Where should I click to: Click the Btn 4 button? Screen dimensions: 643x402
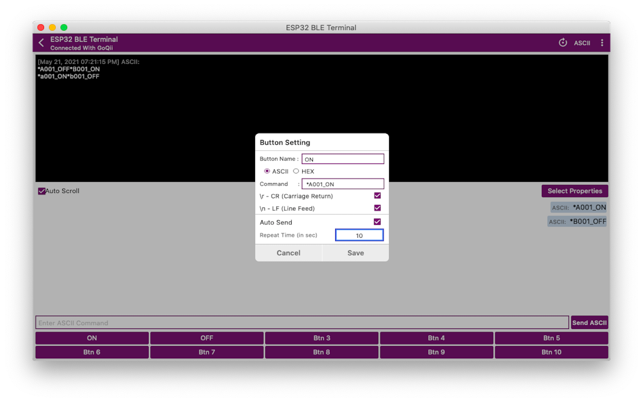pos(436,338)
